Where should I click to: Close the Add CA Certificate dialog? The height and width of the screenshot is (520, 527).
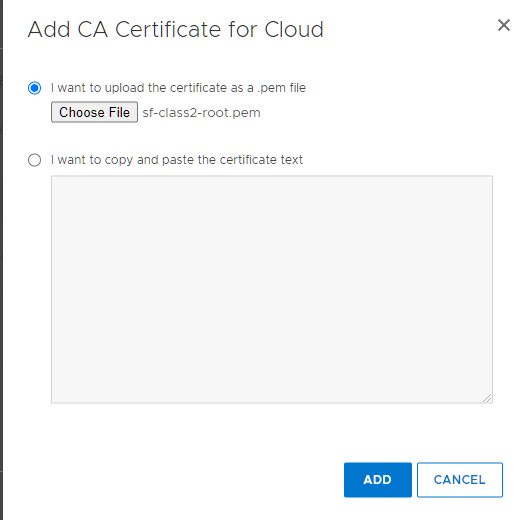[503, 25]
